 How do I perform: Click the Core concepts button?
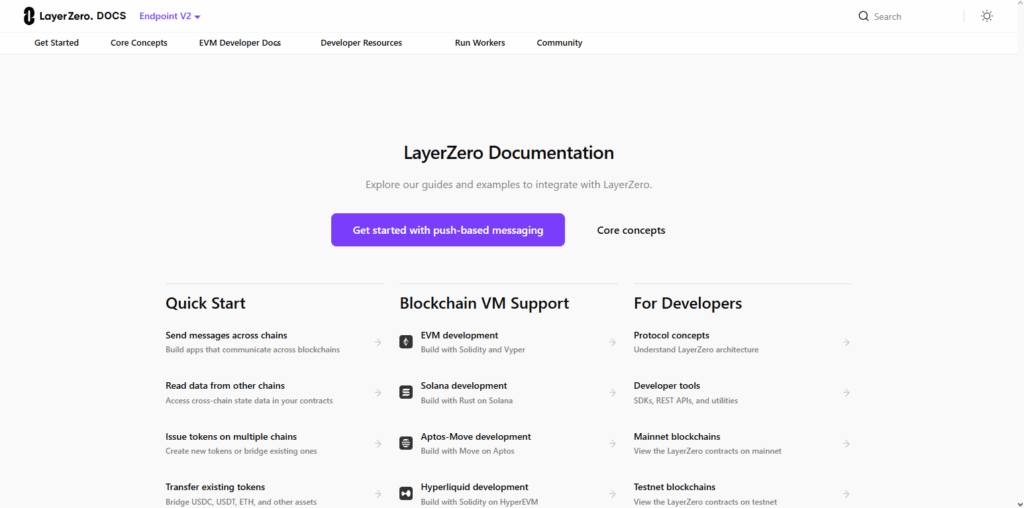pyautogui.click(x=631, y=230)
